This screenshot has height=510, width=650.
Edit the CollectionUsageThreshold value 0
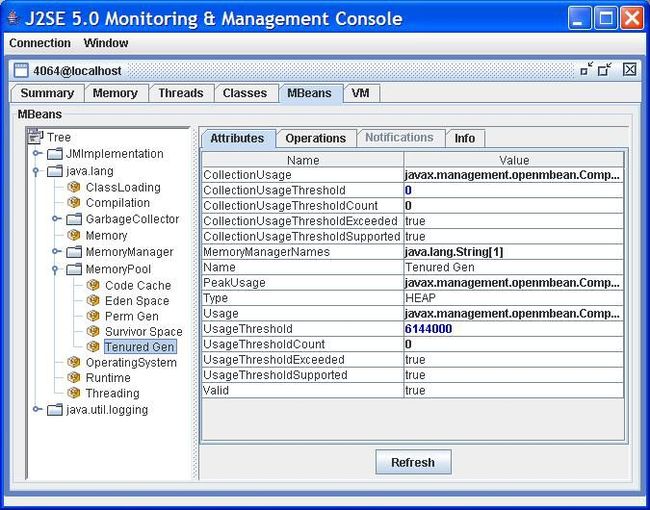[514, 190]
